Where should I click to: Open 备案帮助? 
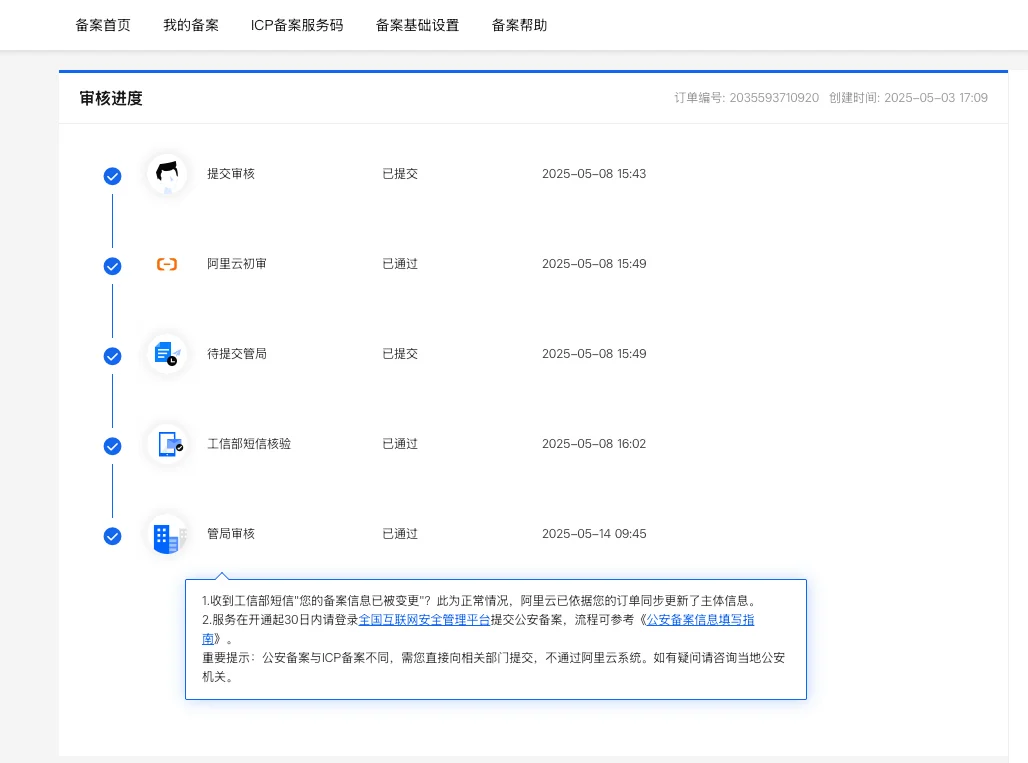519,25
